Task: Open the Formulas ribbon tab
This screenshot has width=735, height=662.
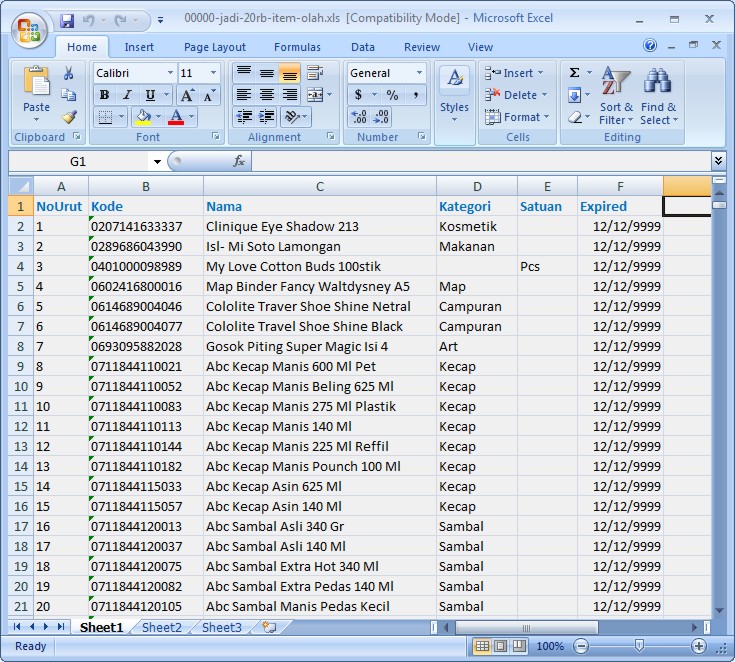Action: pyautogui.click(x=297, y=47)
